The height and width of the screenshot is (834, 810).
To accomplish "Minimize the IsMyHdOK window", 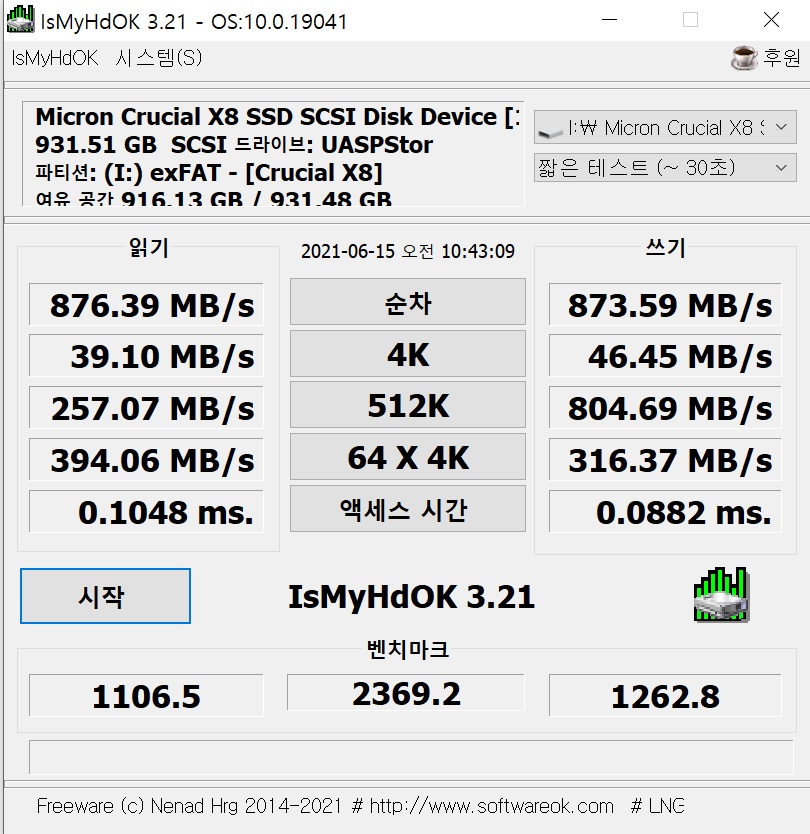I will 609,20.
